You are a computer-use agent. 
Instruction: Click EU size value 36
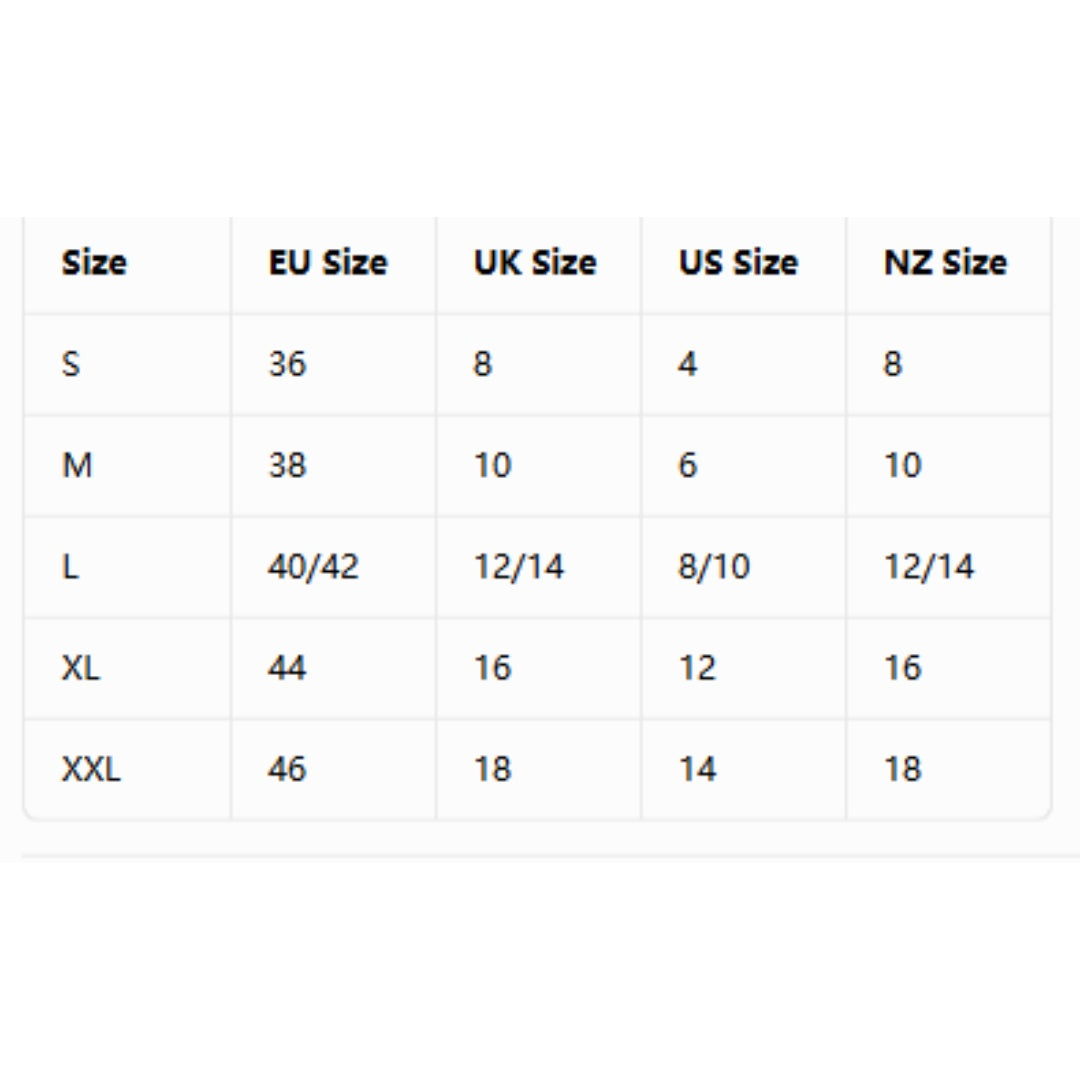tap(287, 364)
